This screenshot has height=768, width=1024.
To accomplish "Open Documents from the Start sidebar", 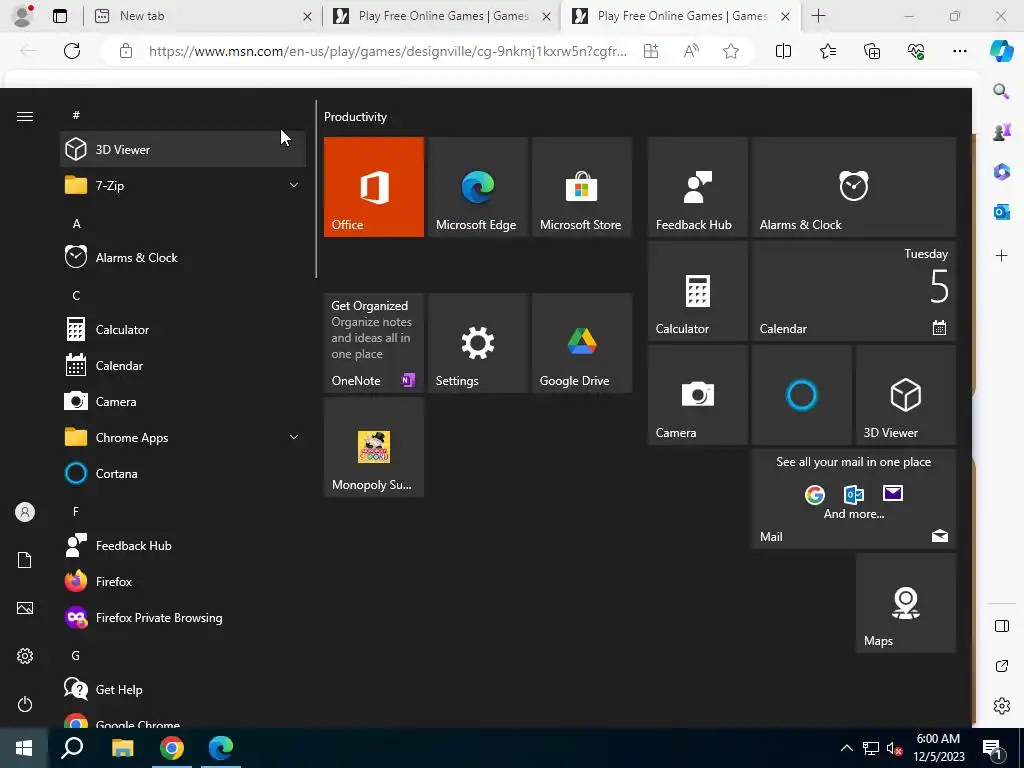I will (25, 560).
